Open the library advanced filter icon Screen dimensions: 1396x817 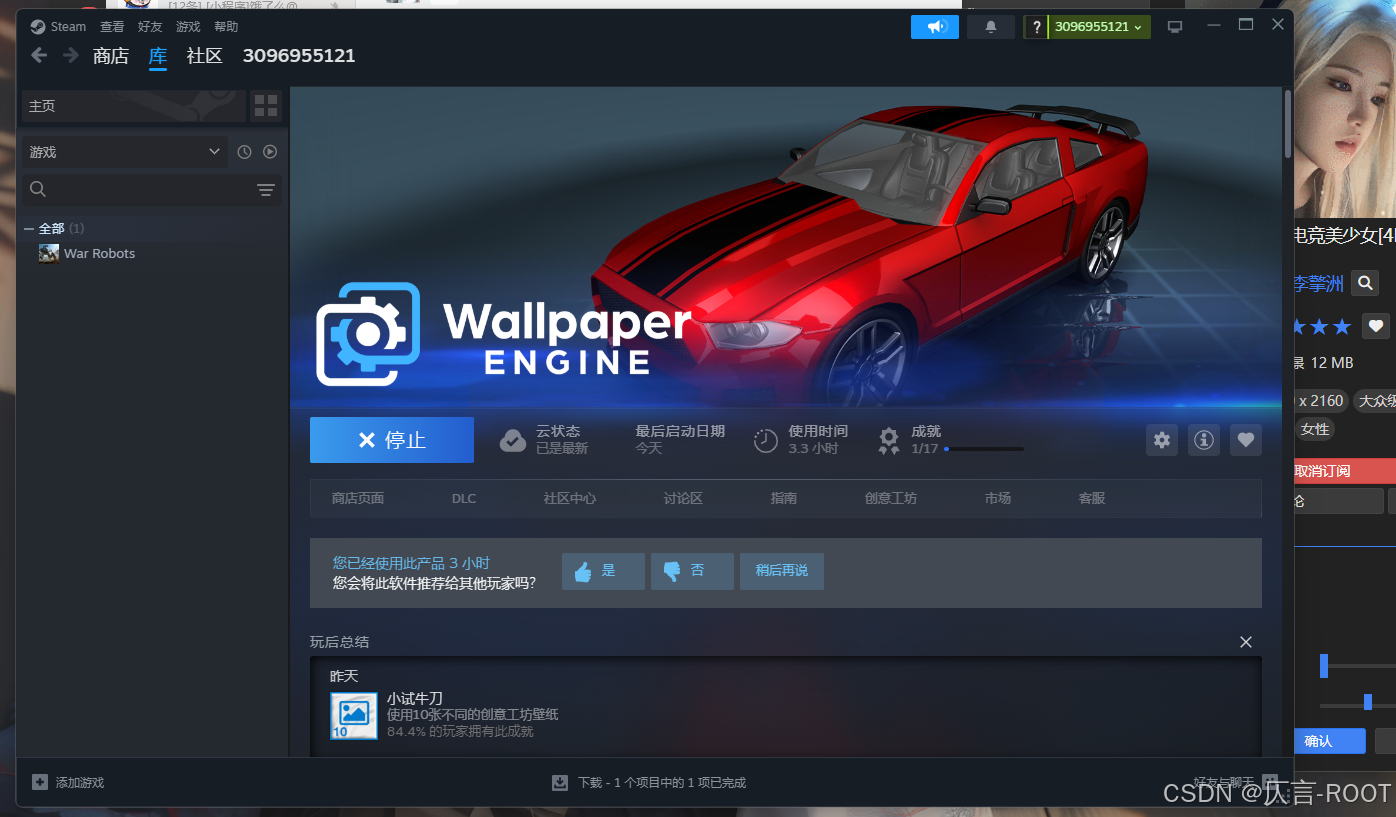(266, 190)
